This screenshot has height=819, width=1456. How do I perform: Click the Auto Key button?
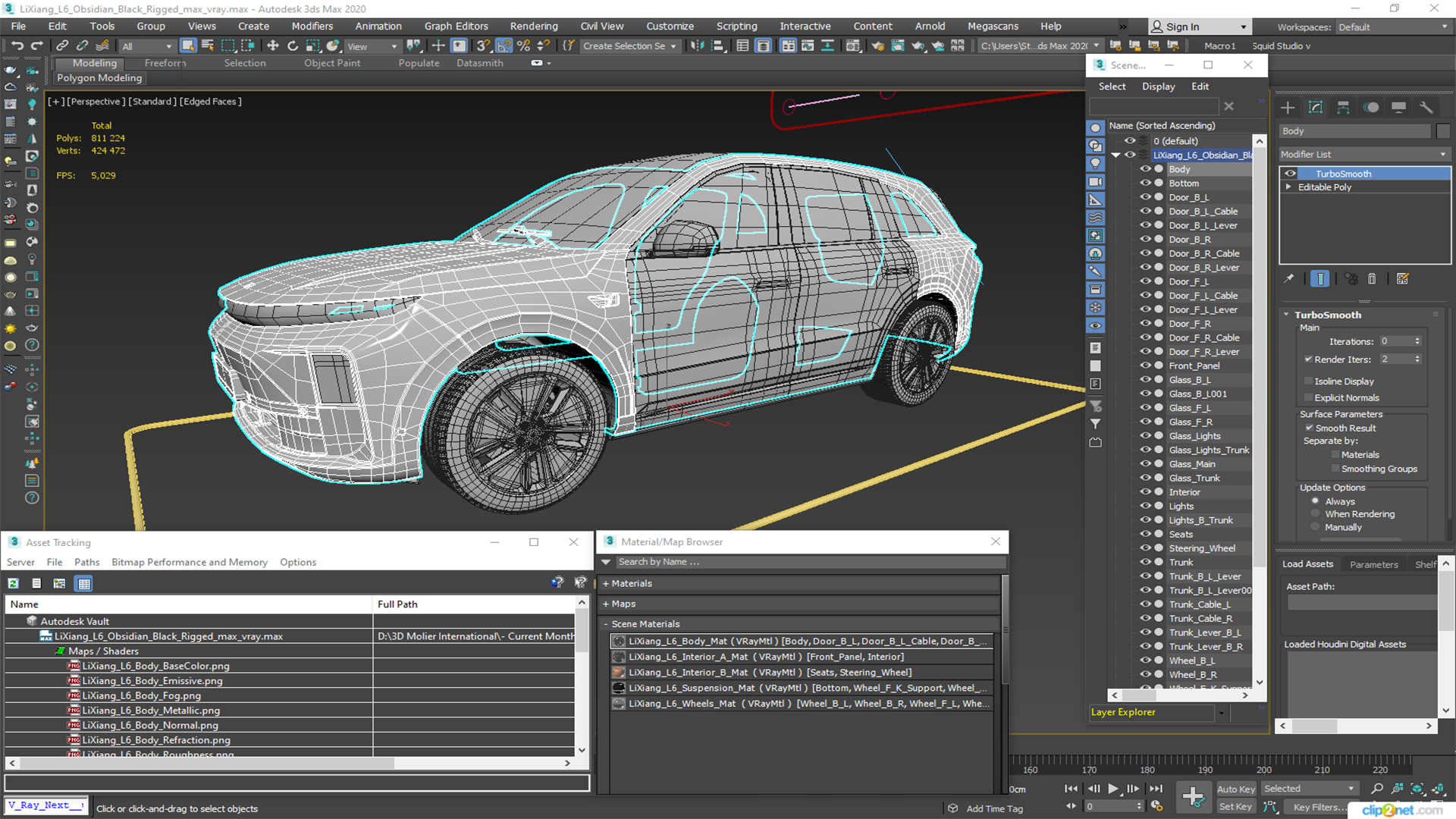click(1236, 789)
